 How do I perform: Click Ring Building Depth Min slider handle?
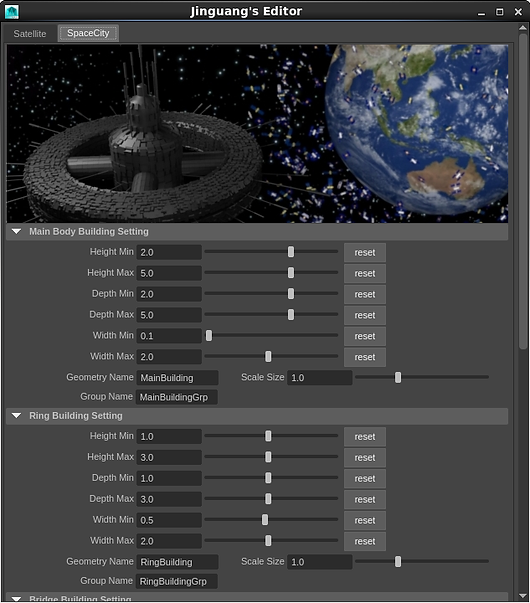coord(268,478)
